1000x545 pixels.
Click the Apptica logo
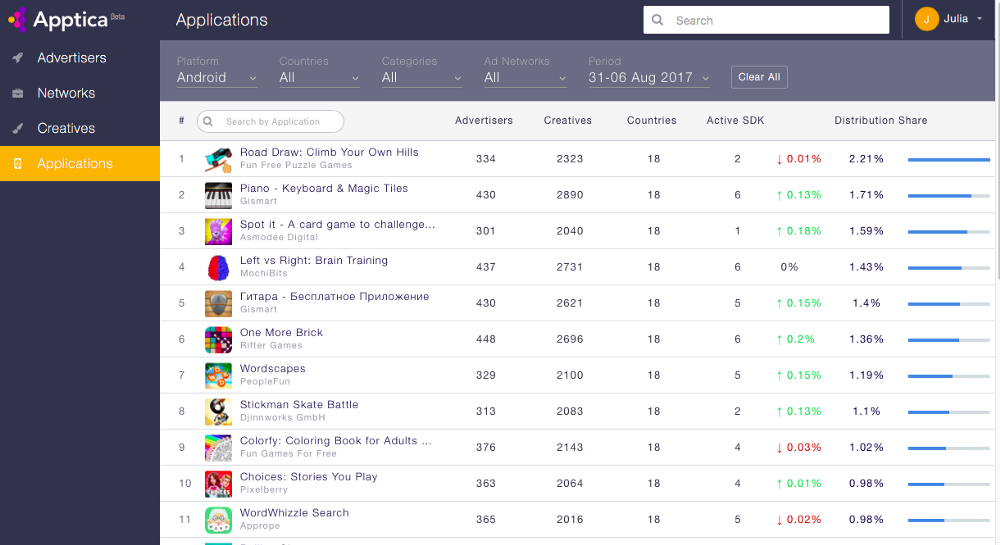(x=66, y=20)
